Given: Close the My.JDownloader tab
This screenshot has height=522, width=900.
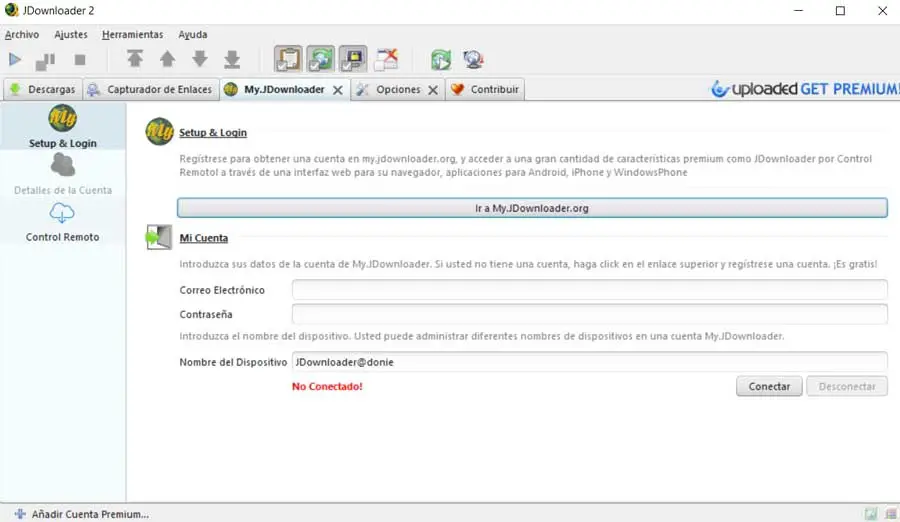Looking at the screenshot, I should [338, 90].
